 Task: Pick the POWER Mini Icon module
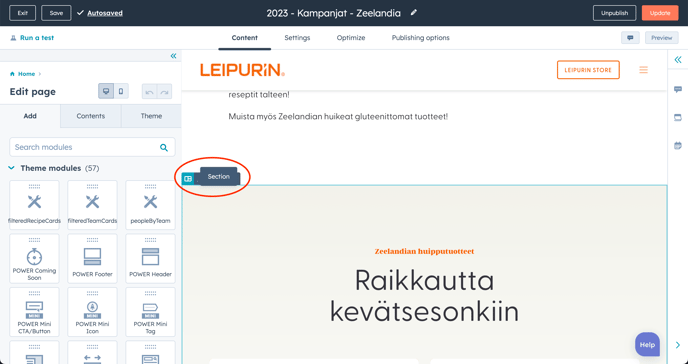click(x=92, y=312)
